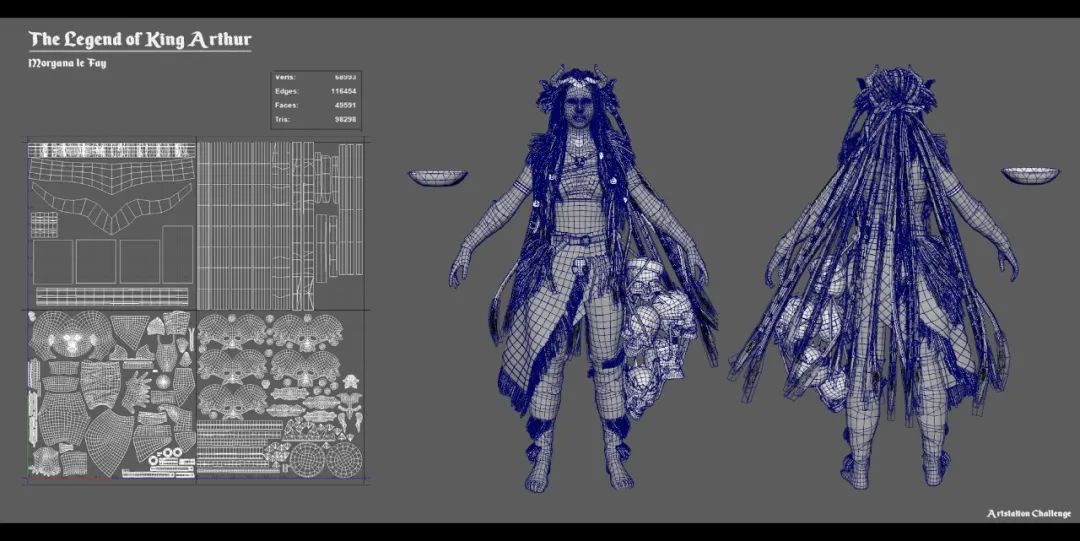
Task: Select the "Faces:" label in stats box
Action: click(x=287, y=105)
